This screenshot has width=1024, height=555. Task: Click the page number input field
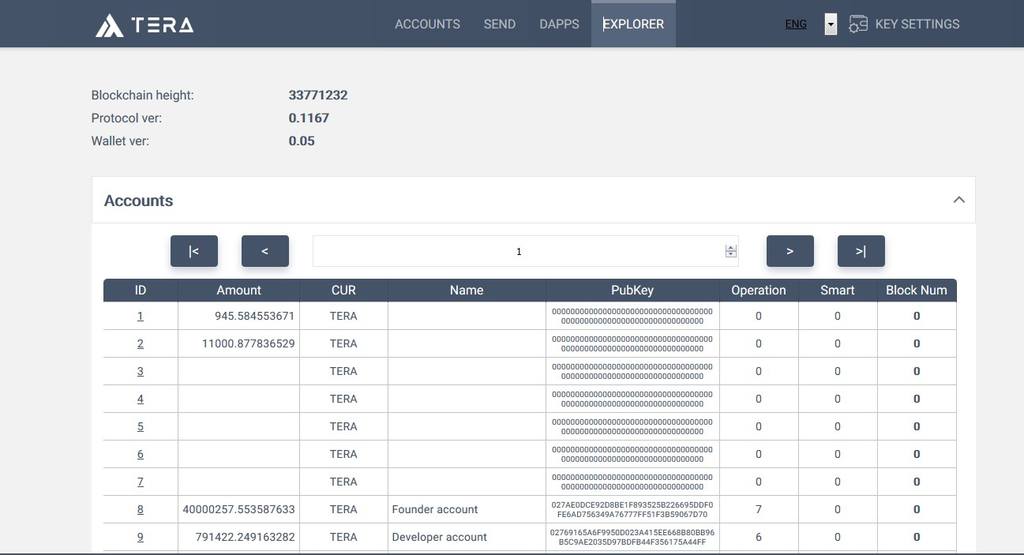pyautogui.click(x=525, y=251)
